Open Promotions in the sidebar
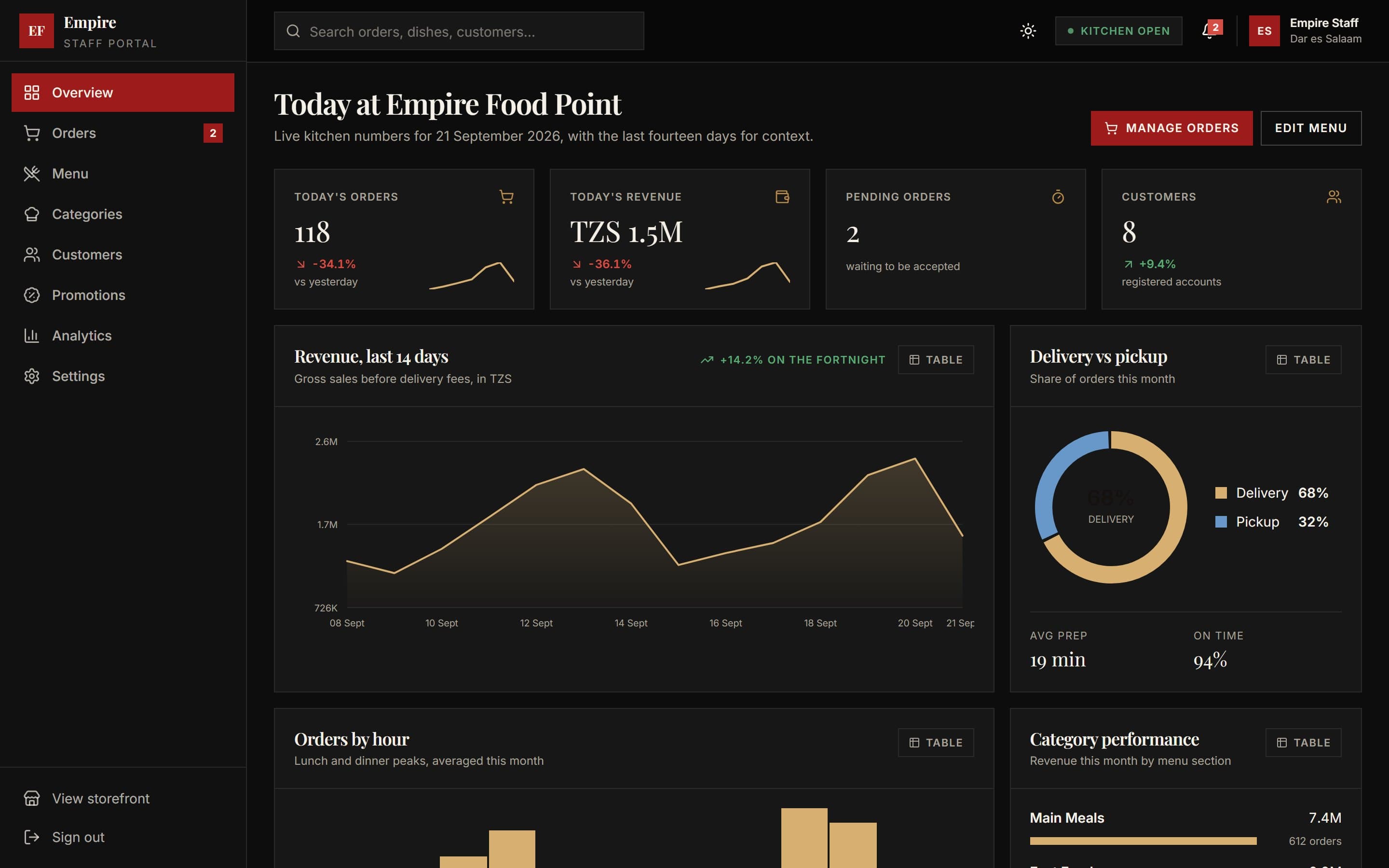Viewport: 1389px width, 868px height. (x=123, y=295)
